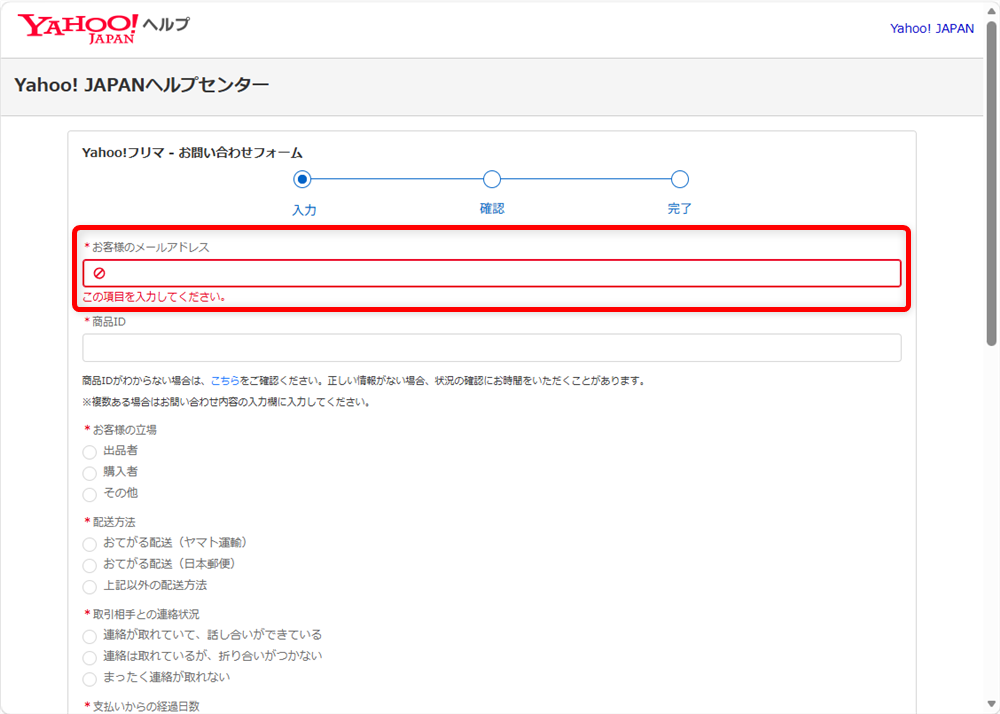Open the こちら link for 商品ID help
This screenshot has width=1000, height=714.
pos(225,381)
